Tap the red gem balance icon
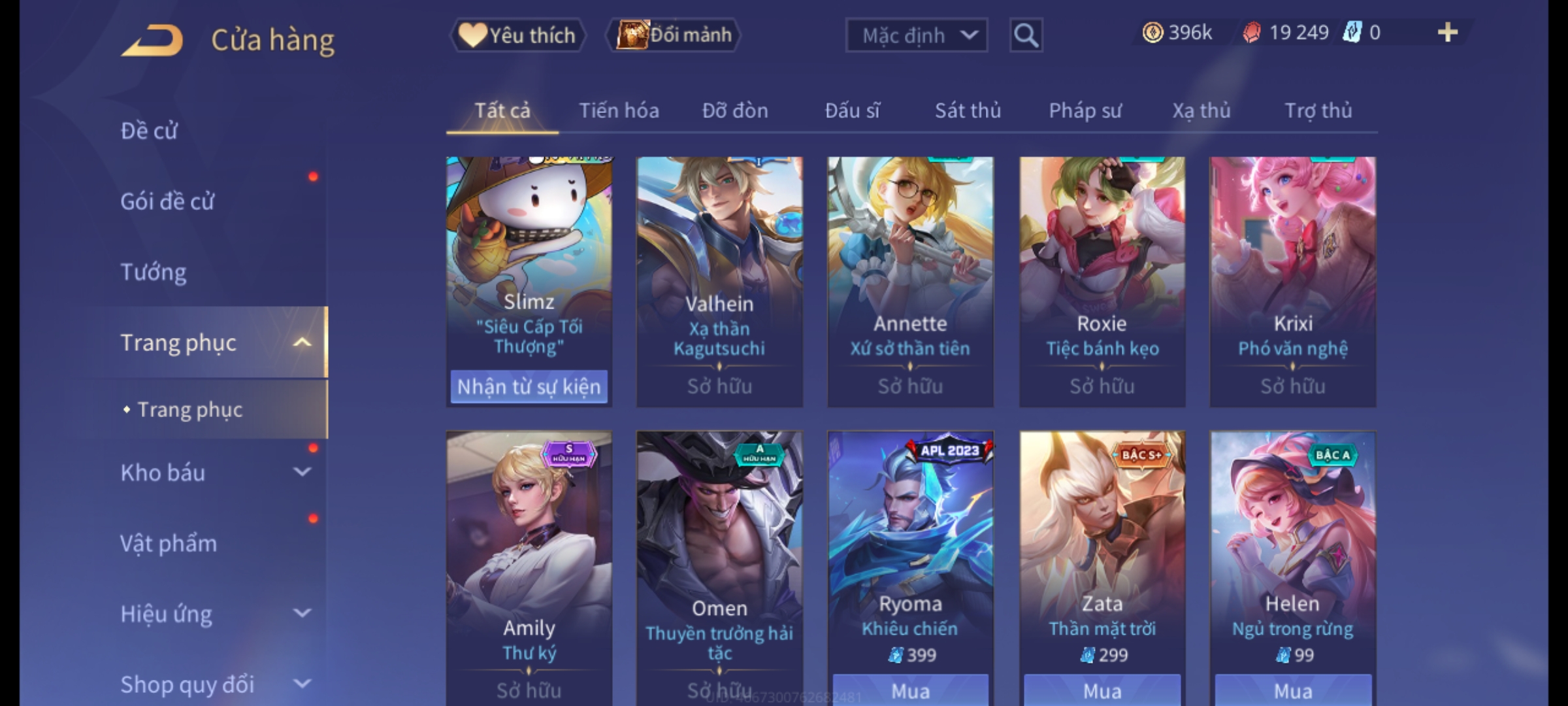Viewport: 1568px width, 706px height. [x=1251, y=33]
